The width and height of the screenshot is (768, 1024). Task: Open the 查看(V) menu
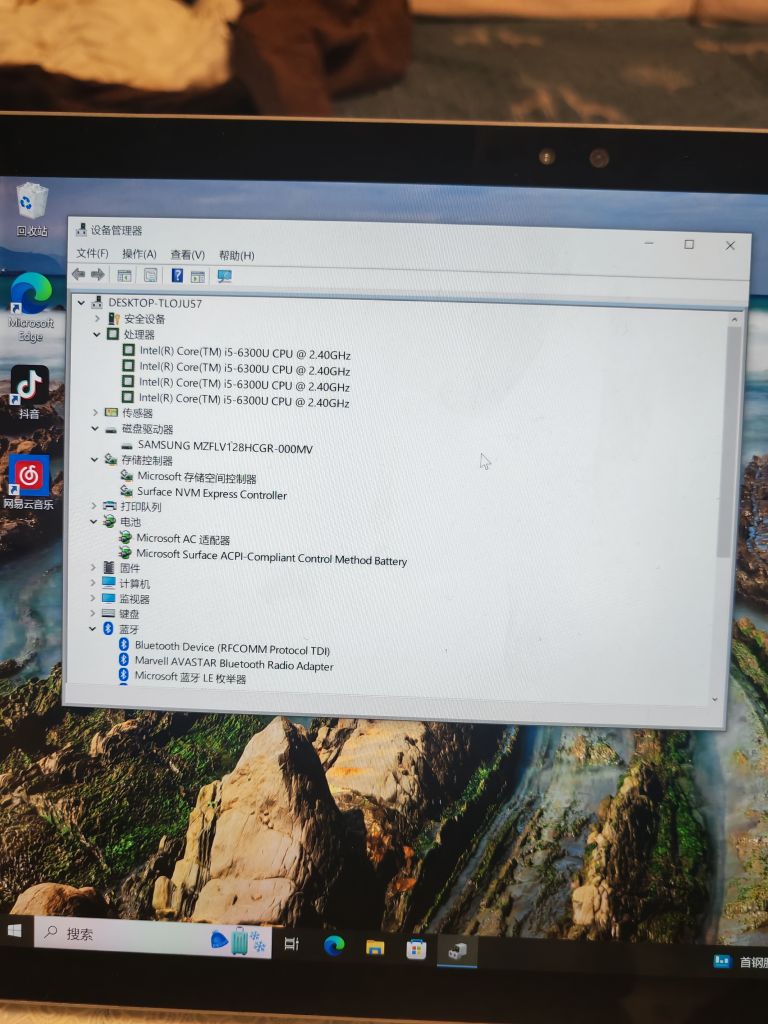(187, 255)
